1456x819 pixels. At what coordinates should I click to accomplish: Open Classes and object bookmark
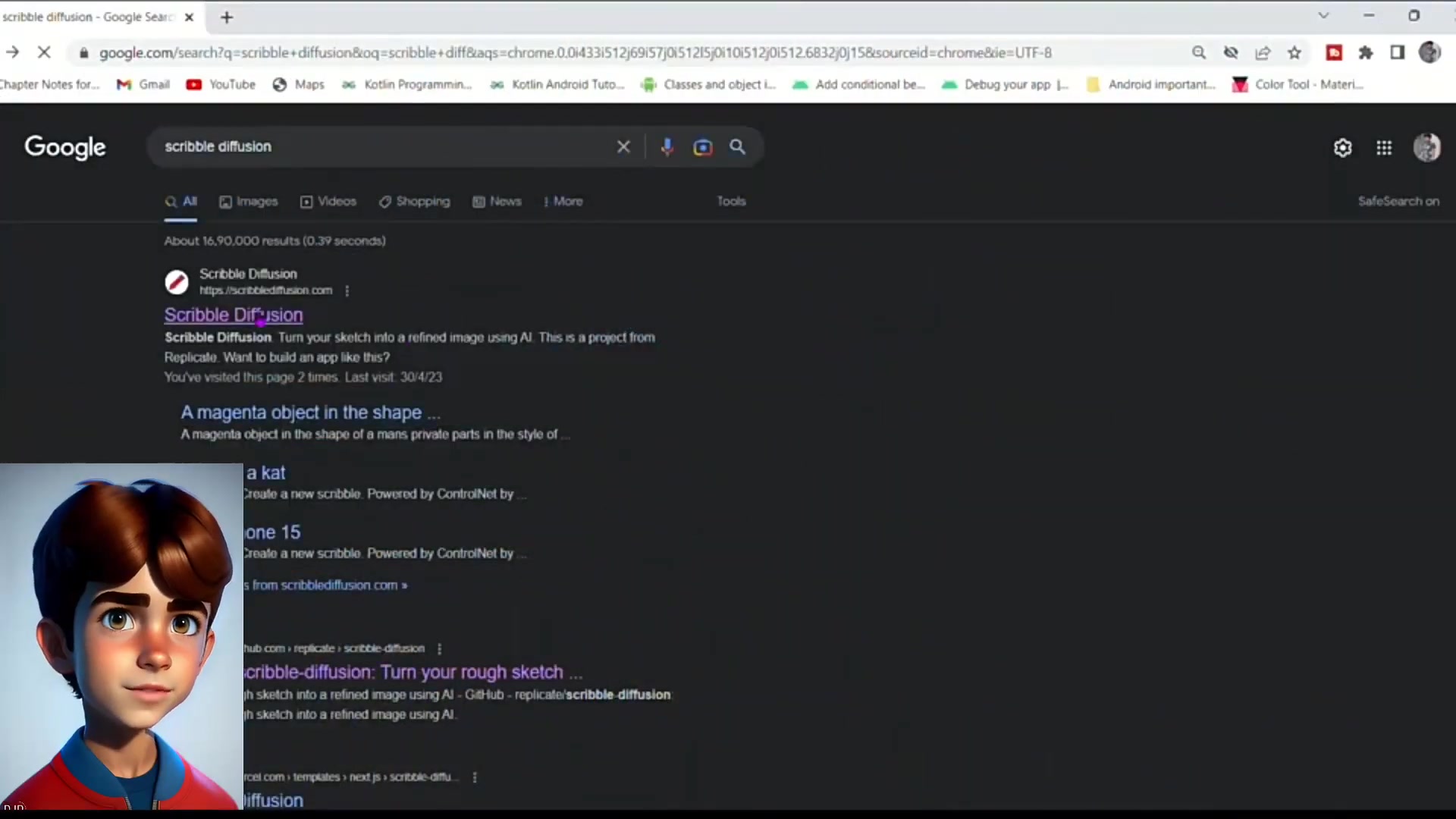pyautogui.click(x=709, y=84)
